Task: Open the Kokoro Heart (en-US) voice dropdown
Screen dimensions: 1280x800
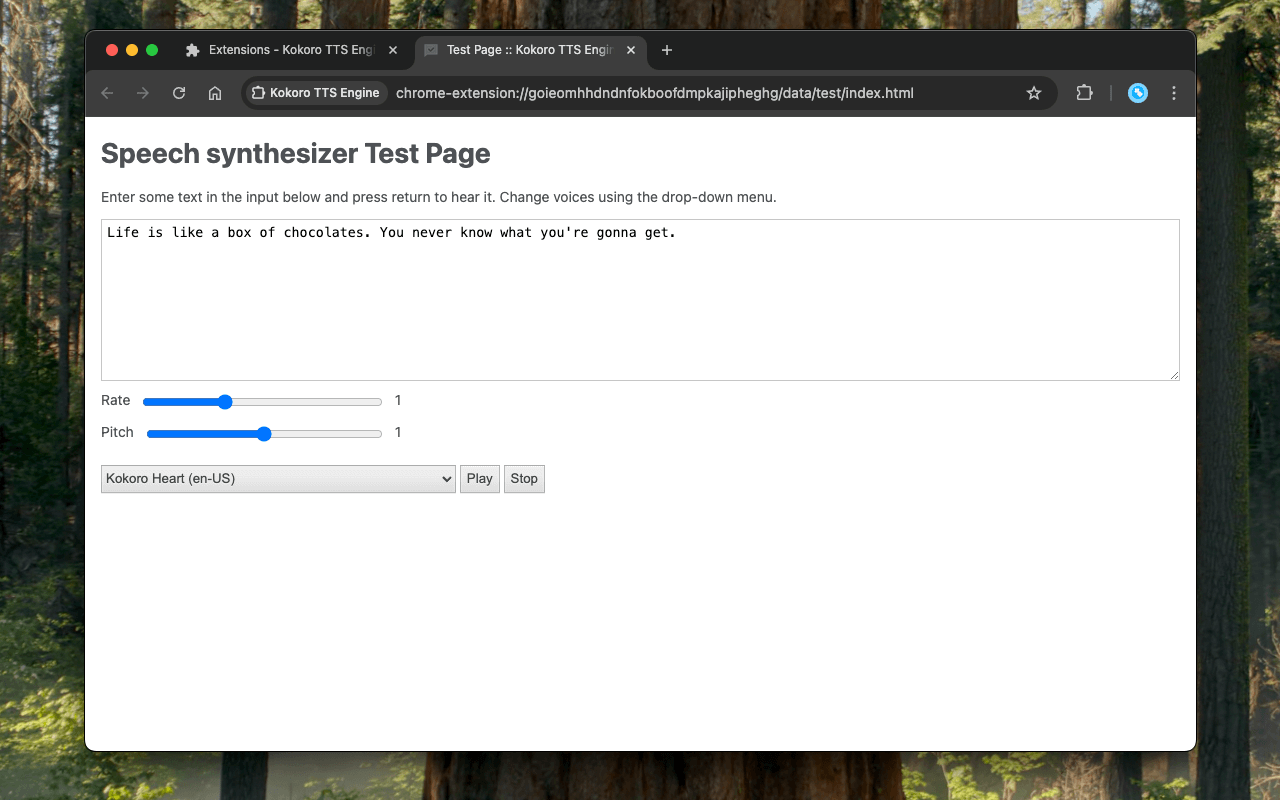Action: coord(278,479)
